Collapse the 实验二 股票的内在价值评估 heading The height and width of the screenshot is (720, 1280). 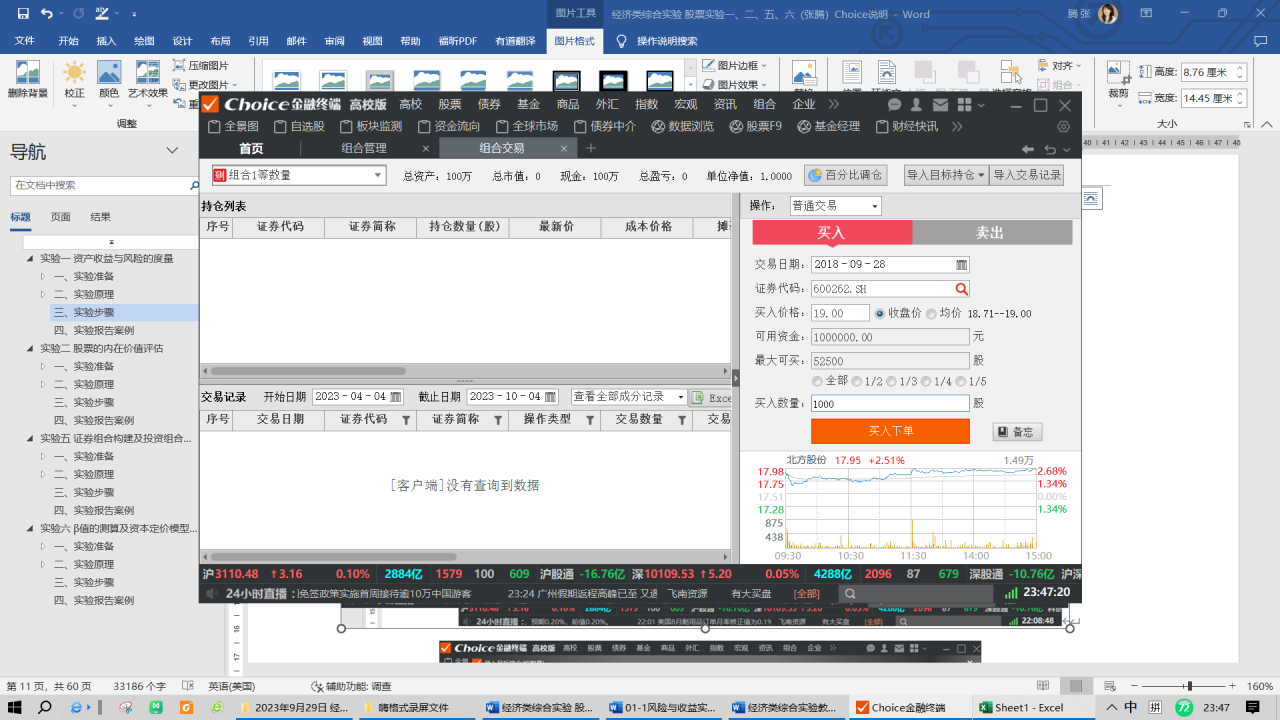coord(30,348)
